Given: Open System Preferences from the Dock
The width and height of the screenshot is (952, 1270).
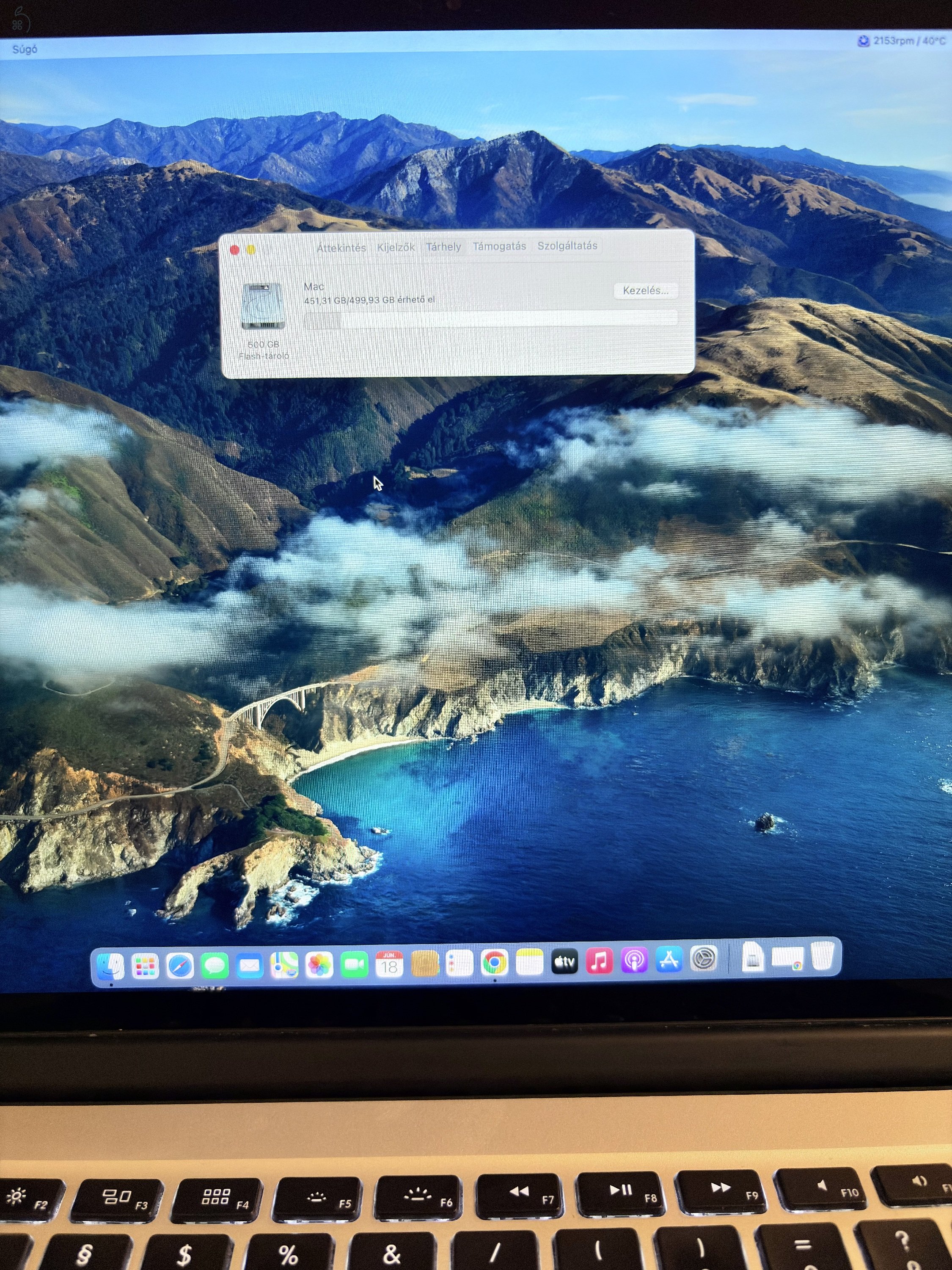Looking at the screenshot, I should point(704,959).
